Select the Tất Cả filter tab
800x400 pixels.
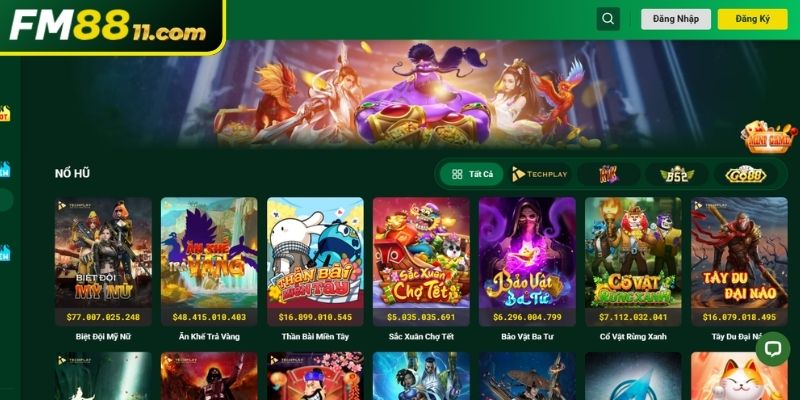[x=472, y=174]
